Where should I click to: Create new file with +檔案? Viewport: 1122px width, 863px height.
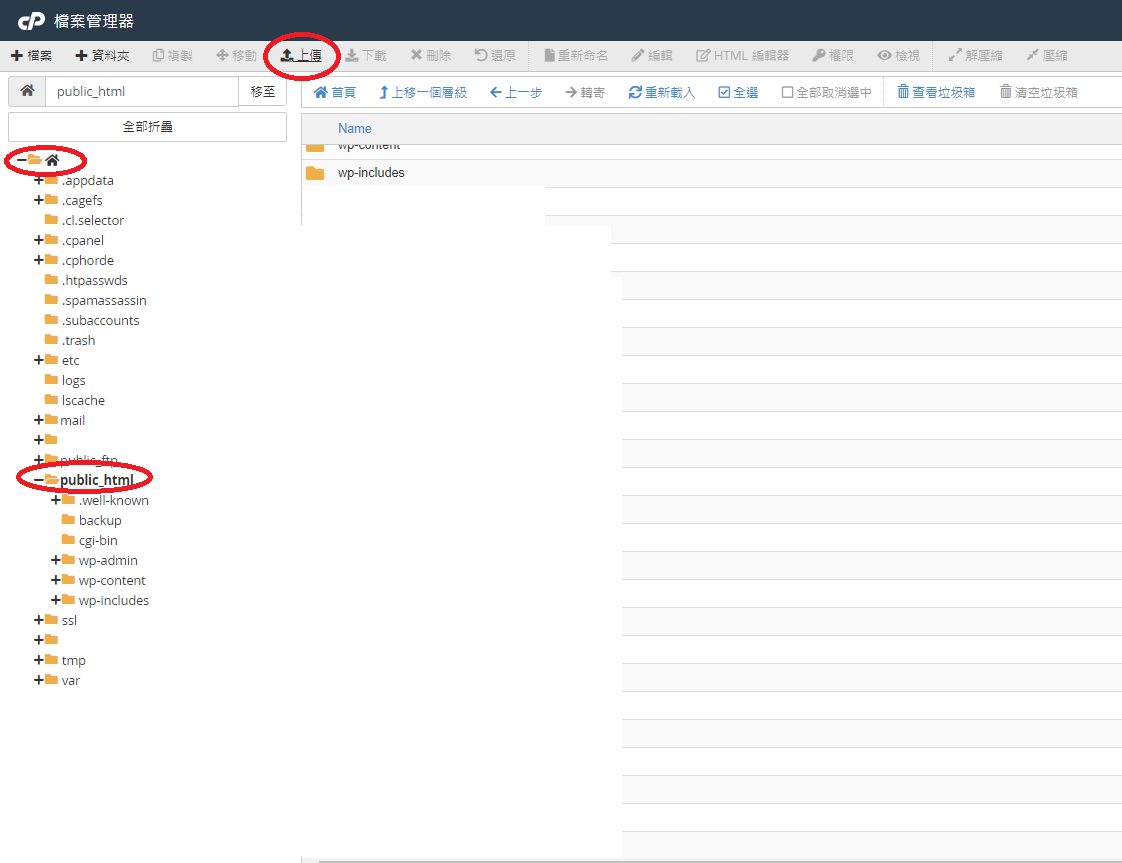pyautogui.click(x=31, y=56)
